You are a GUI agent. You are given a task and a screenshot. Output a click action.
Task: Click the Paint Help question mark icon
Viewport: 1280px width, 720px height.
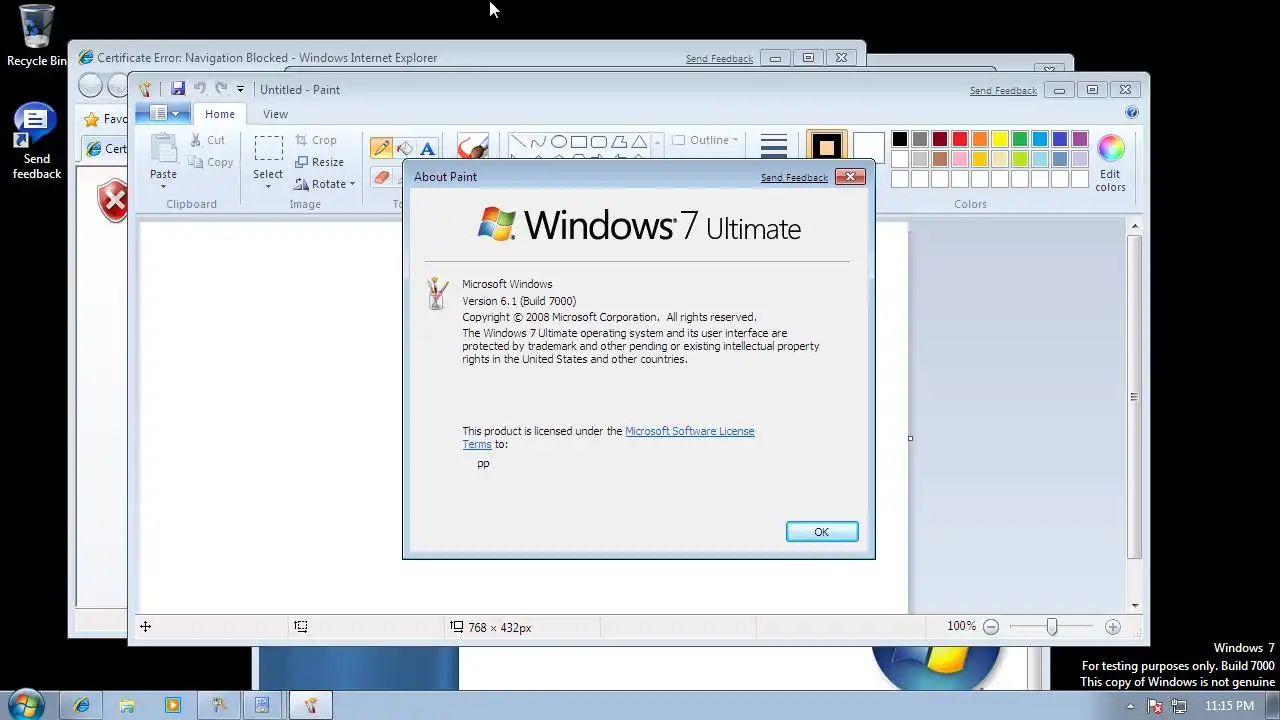(1132, 113)
